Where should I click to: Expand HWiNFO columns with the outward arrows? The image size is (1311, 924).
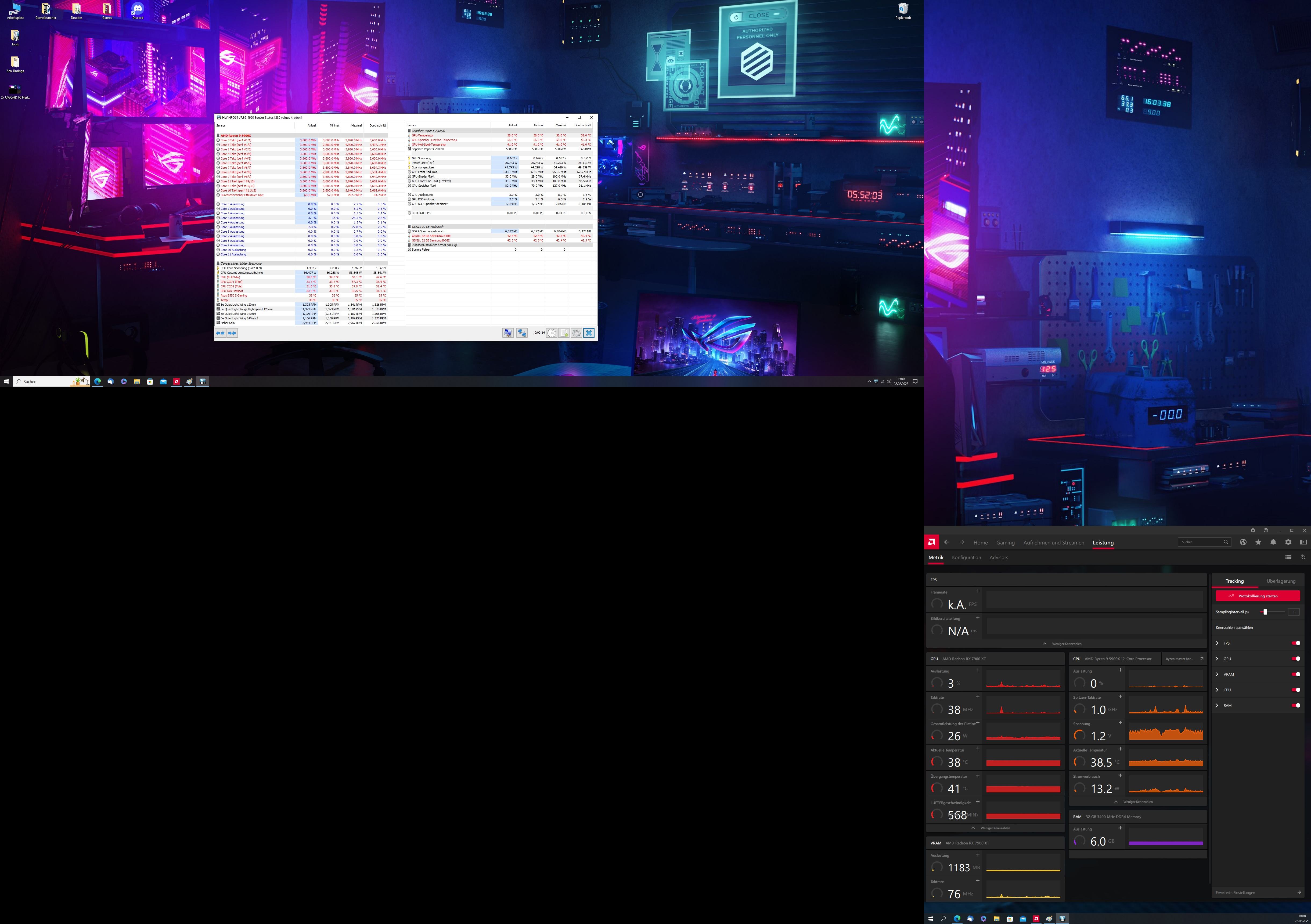220,333
